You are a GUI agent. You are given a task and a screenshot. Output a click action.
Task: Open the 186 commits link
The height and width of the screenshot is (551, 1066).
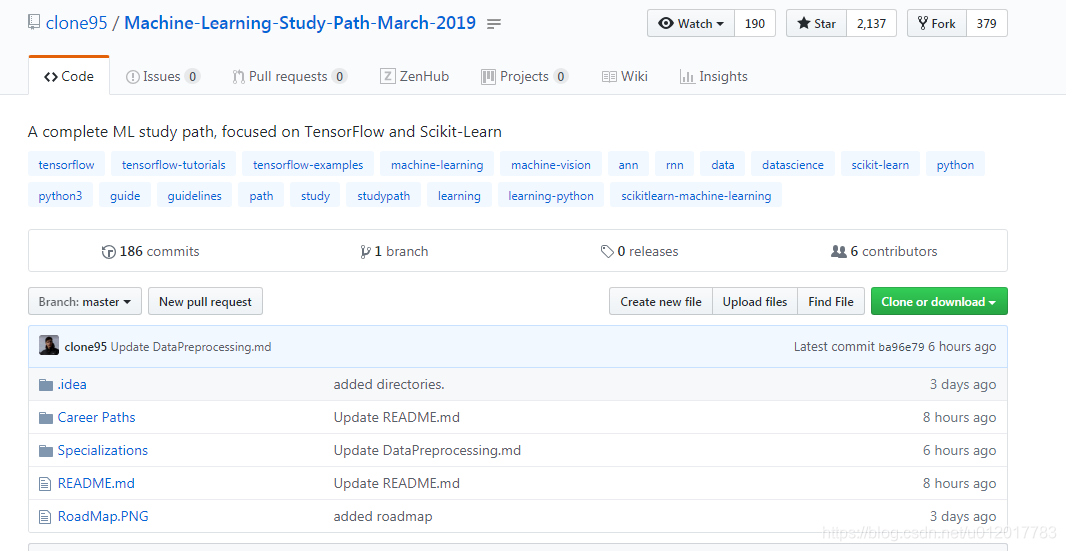tap(151, 252)
